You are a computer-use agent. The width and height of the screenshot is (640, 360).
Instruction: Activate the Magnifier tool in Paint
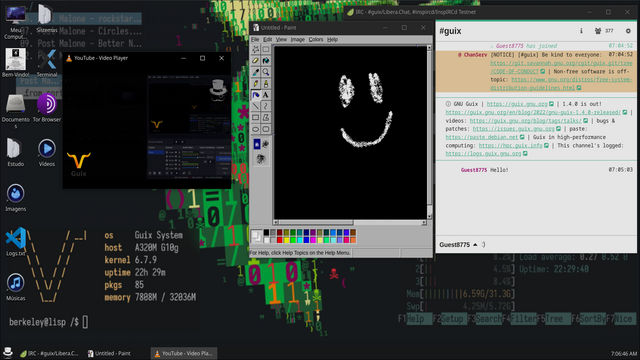click(266, 72)
